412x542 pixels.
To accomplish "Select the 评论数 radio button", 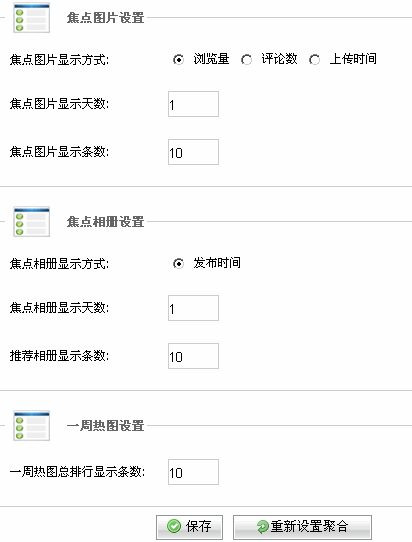I will point(246,60).
